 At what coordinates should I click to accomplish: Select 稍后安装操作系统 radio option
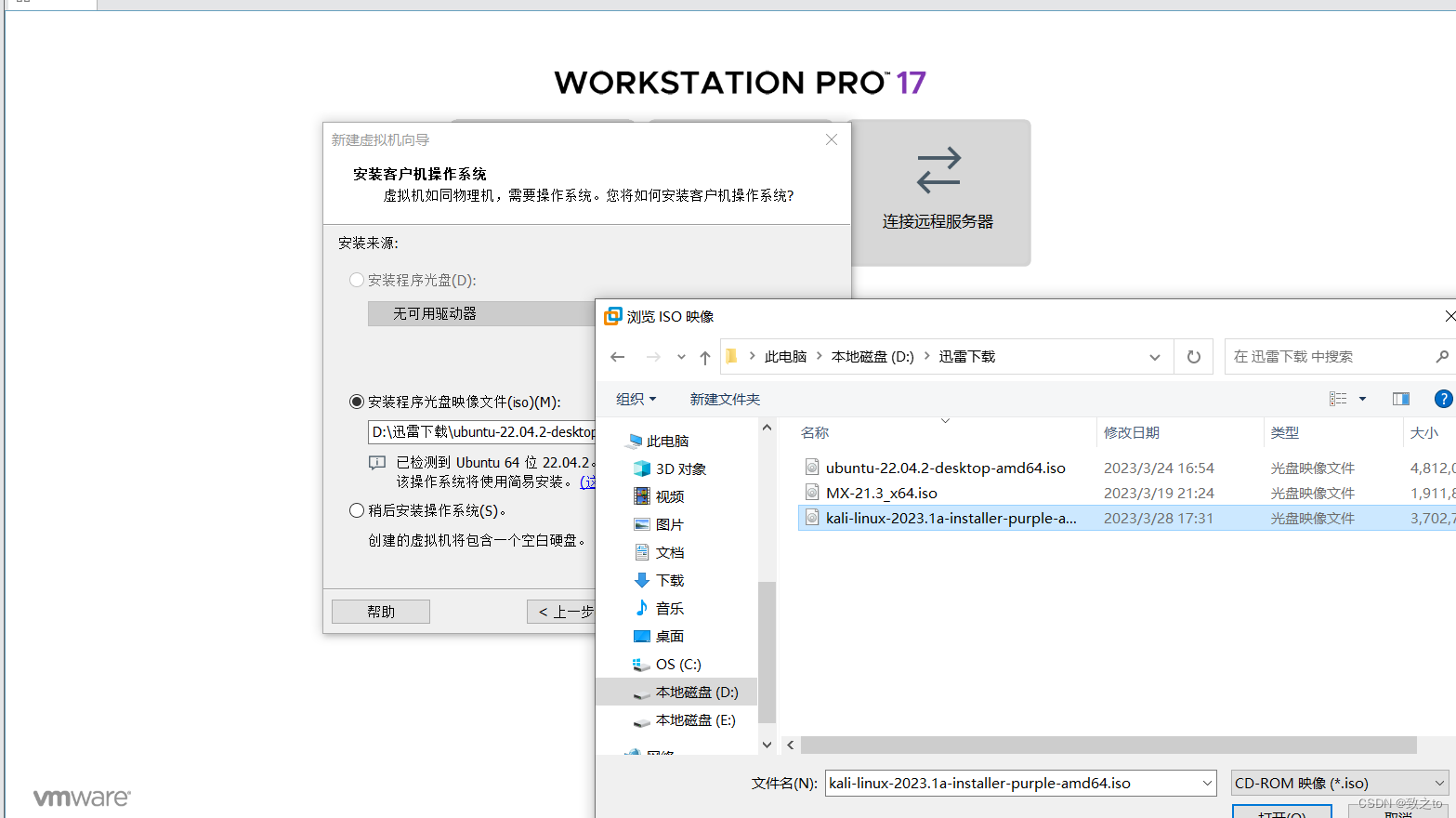pos(357,510)
